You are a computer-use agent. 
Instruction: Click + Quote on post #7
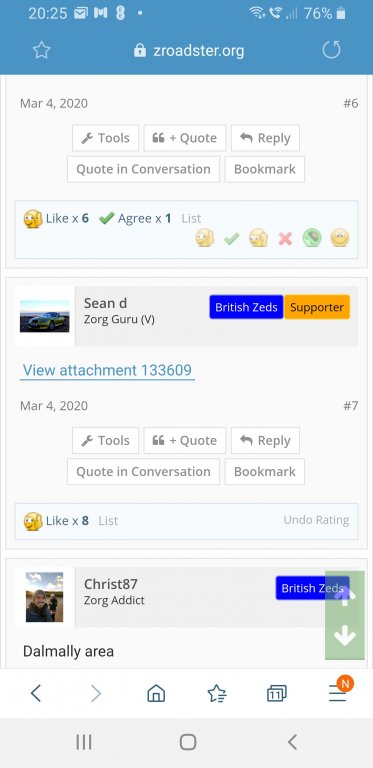coord(185,441)
